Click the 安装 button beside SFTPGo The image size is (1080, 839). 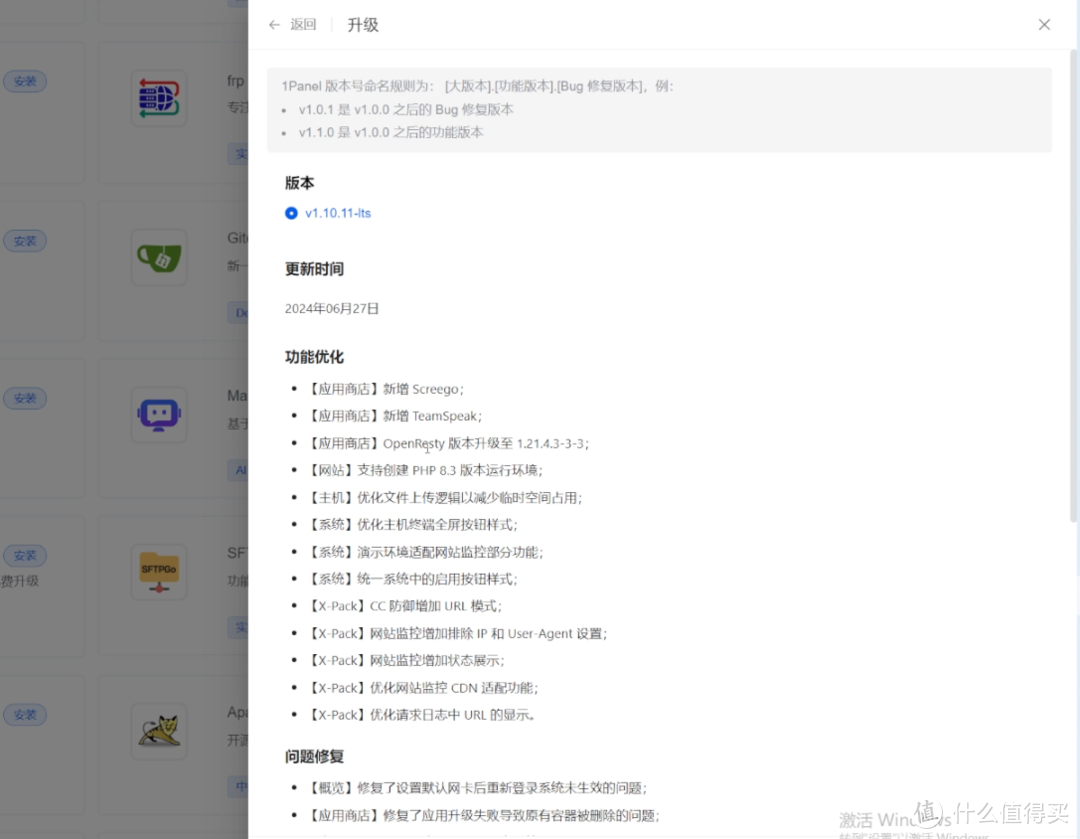click(24, 555)
